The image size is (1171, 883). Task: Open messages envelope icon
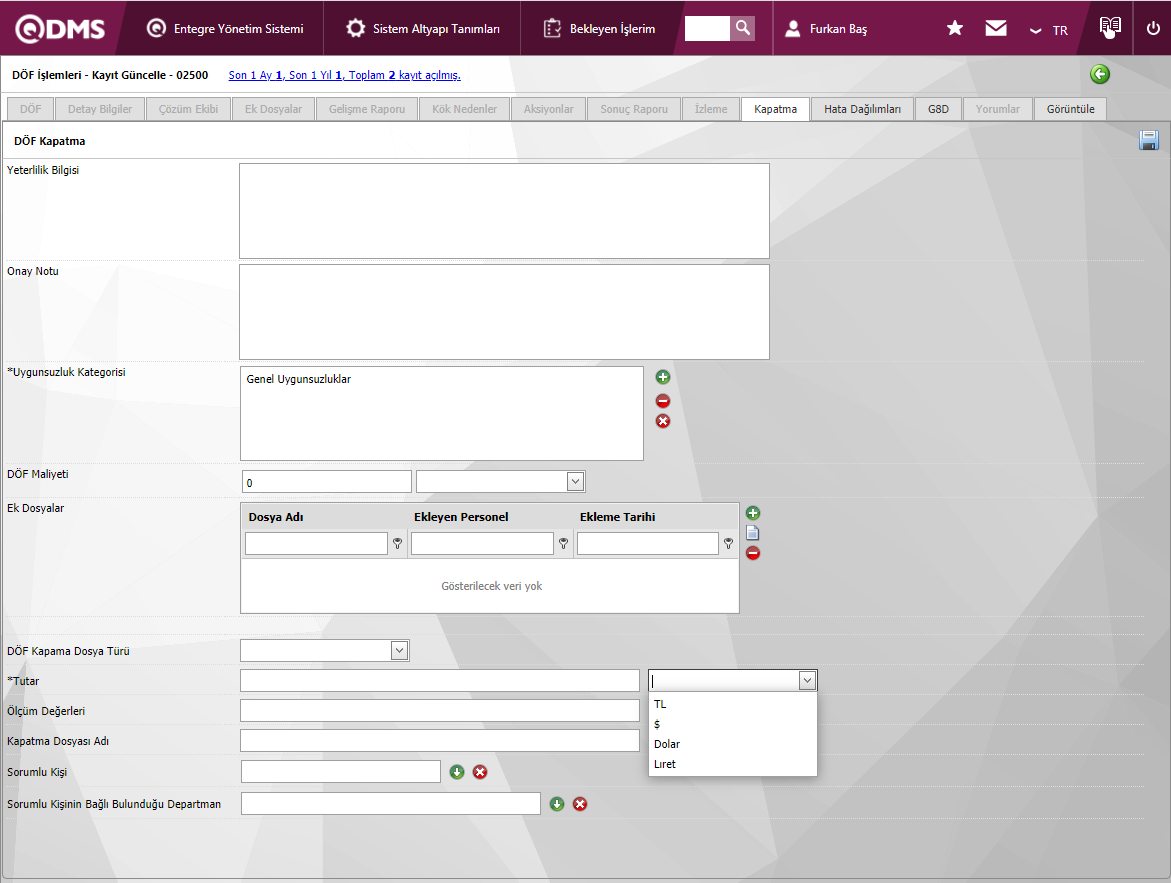coord(995,28)
